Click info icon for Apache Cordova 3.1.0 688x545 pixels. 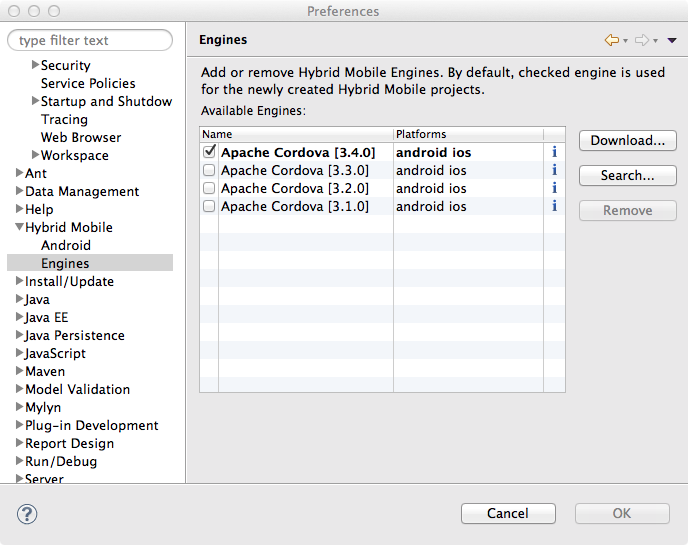pyautogui.click(x=554, y=207)
